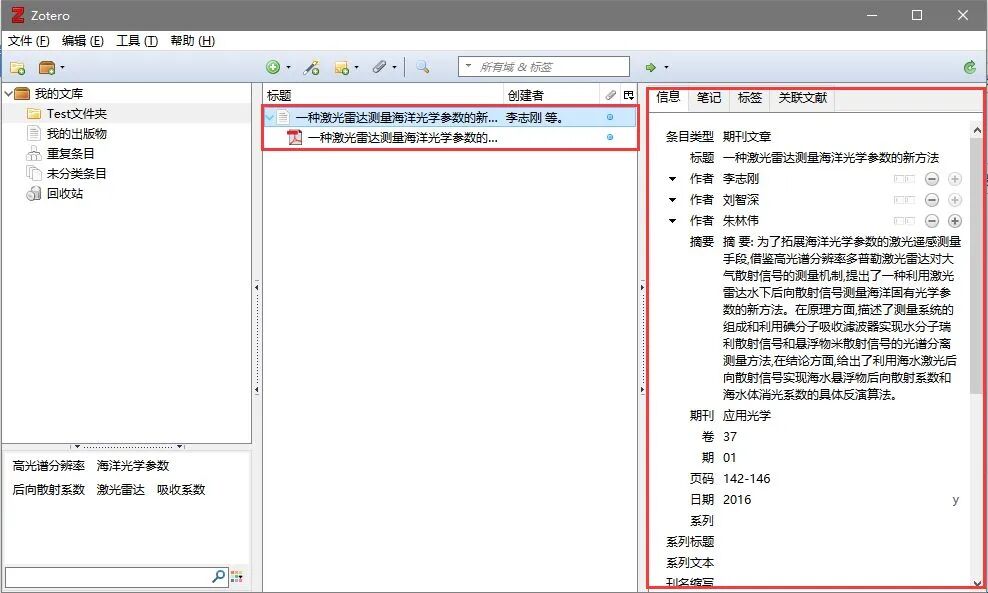Toggle name field mode for author 李志刚
This screenshot has width=988, height=593.
point(904,179)
